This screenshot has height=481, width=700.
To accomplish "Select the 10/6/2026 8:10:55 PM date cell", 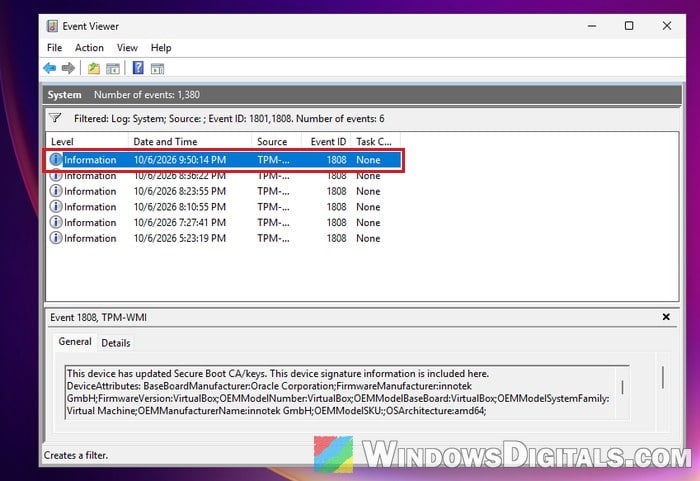I will pyautogui.click(x=180, y=207).
